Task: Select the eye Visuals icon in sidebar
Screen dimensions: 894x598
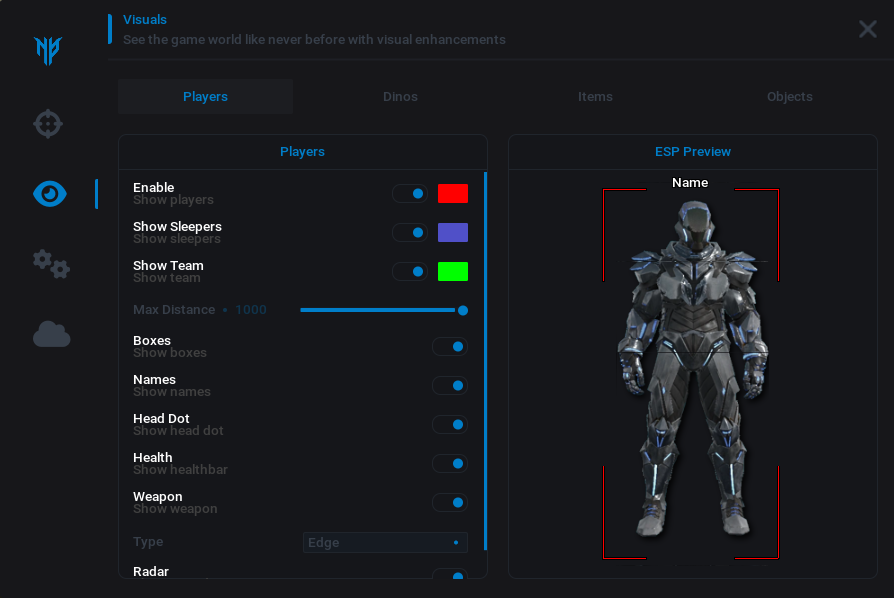Action: (x=50, y=194)
